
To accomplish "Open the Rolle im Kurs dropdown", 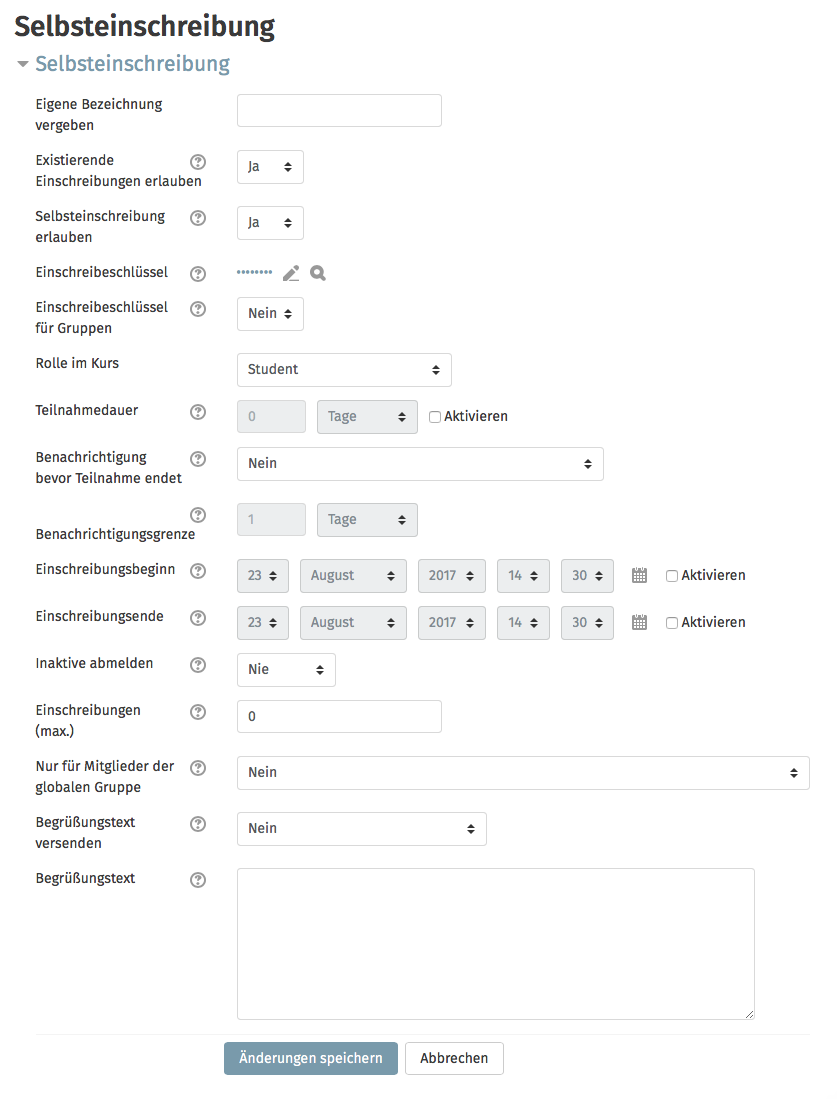I will [x=344, y=370].
